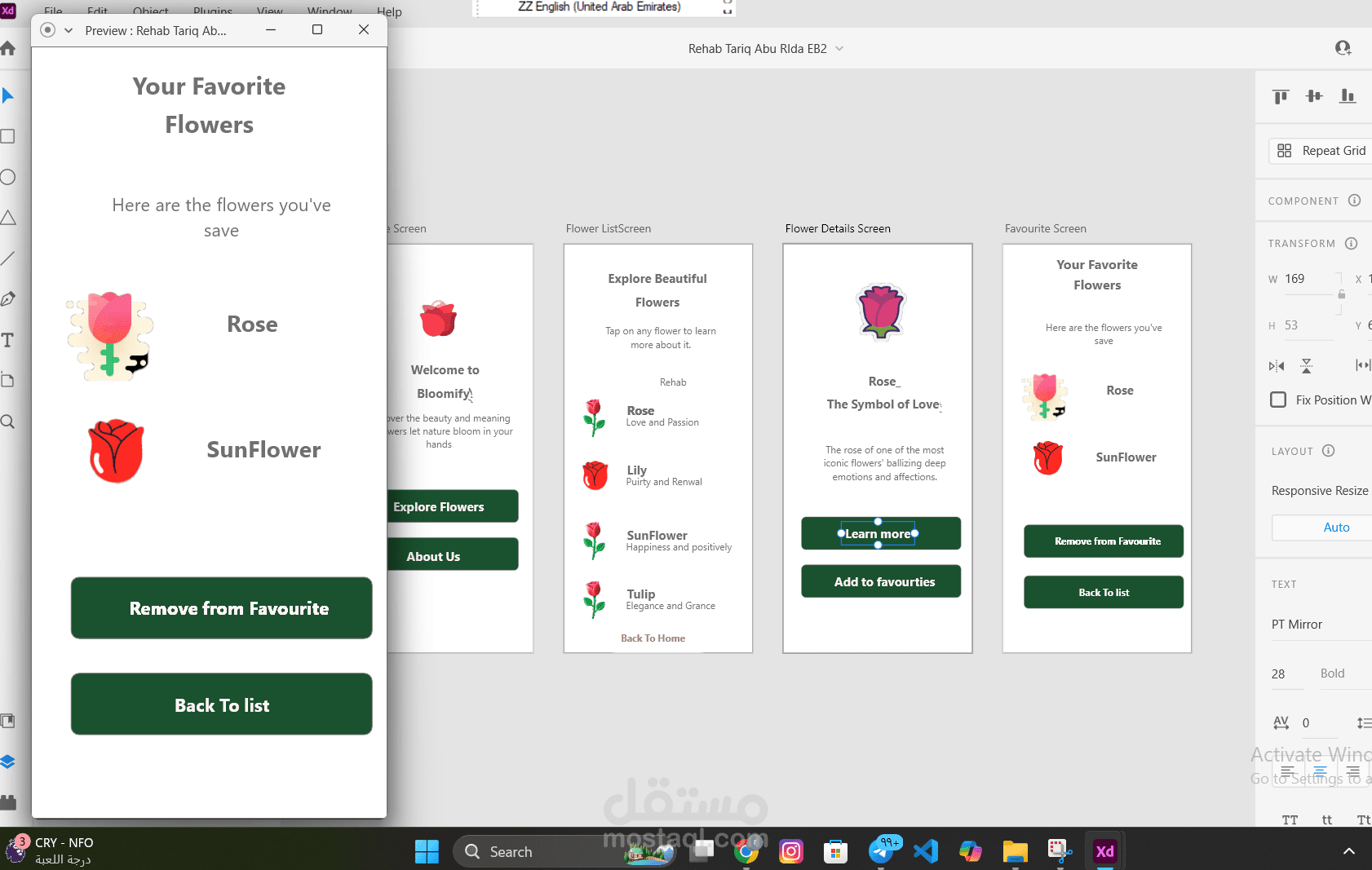Open the Windows Start menu
Viewport: 1372px width, 870px height.
click(427, 851)
